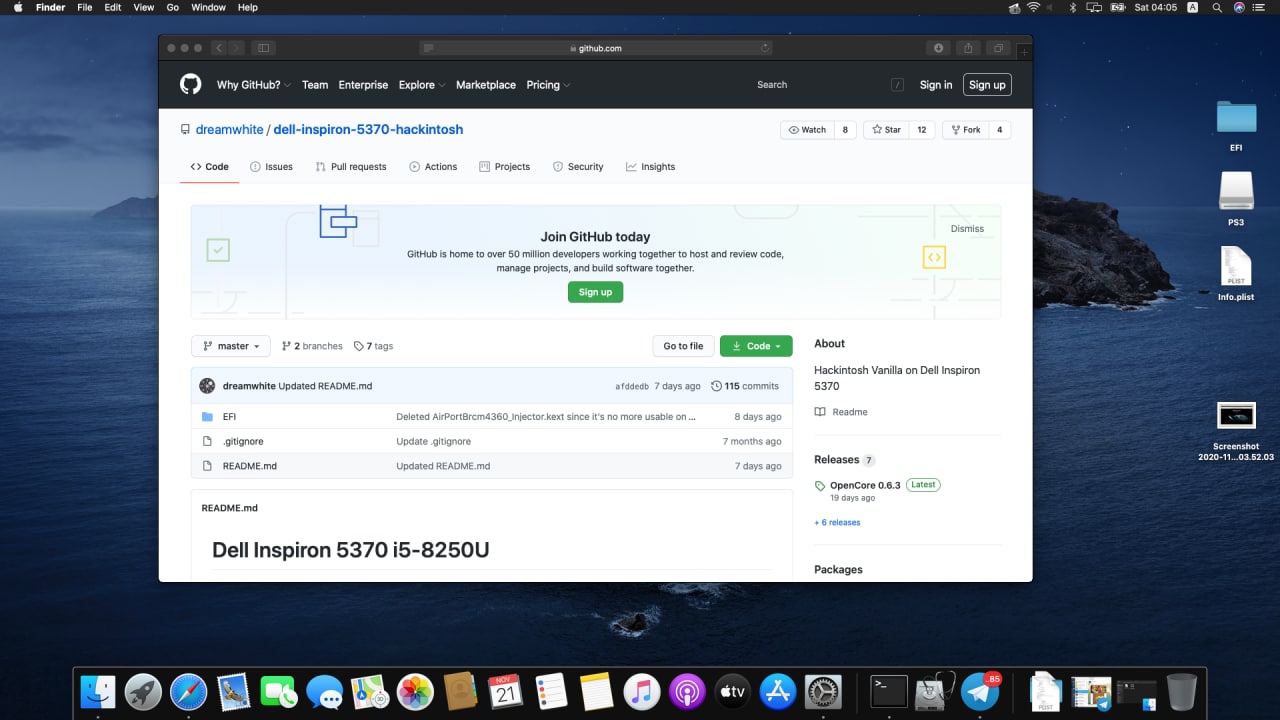Open the 115 commits history
1280x720 pixels.
[745, 386]
